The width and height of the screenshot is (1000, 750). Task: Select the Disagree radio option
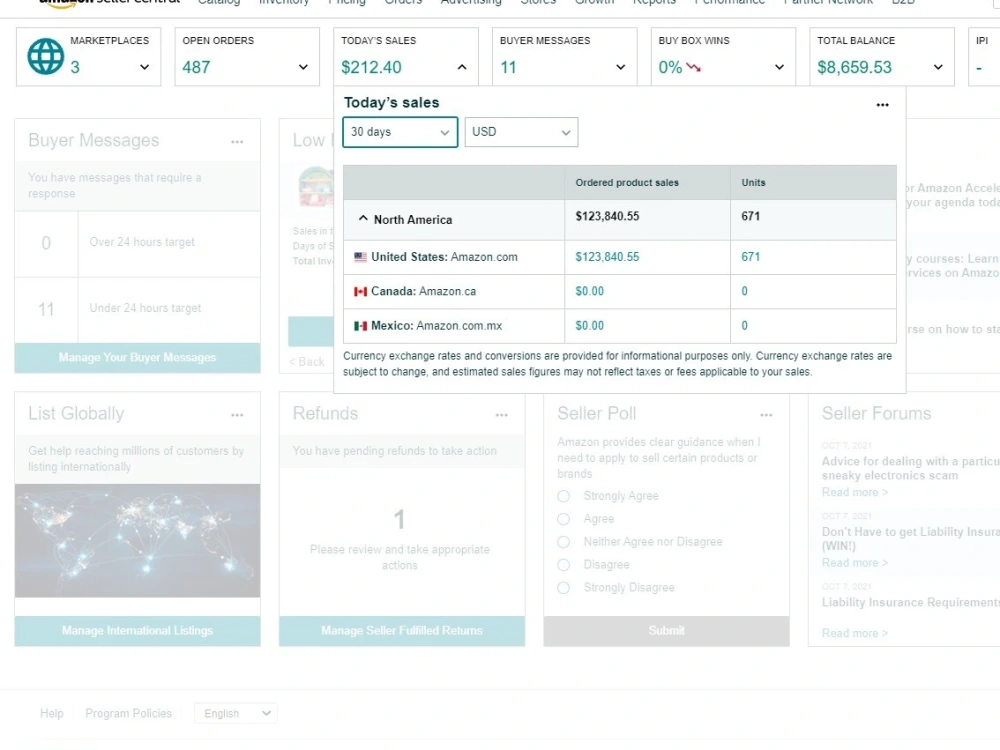pos(563,565)
